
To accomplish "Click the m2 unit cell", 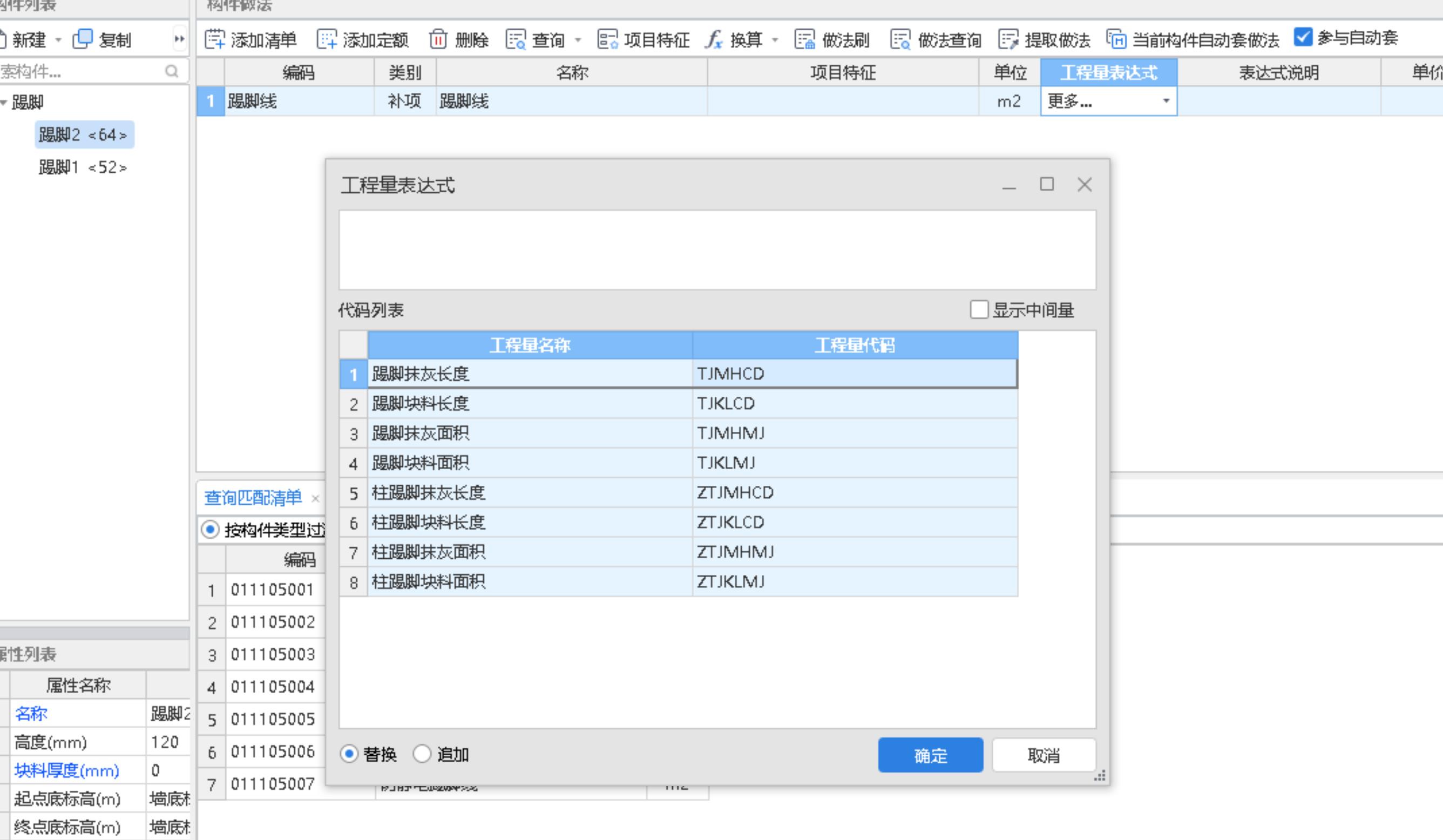I will click(1009, 101).
